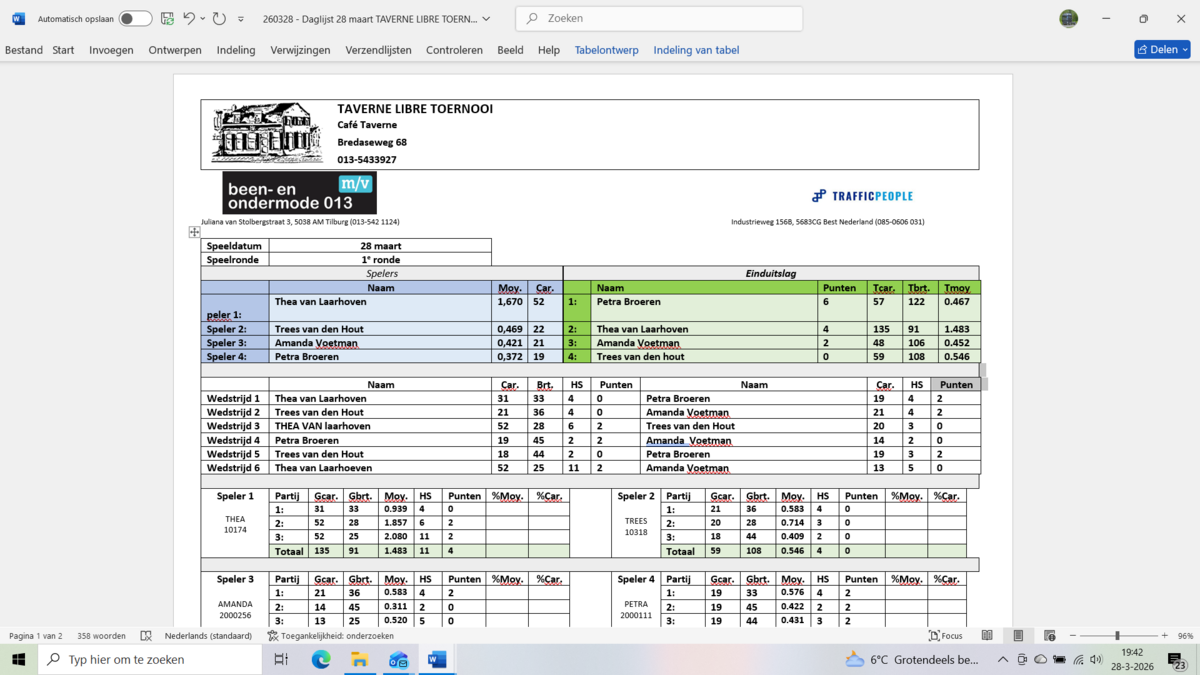Screen dimensions: 1200x675
Task: Click the Undo arrow icon
Action: point(188,19)
